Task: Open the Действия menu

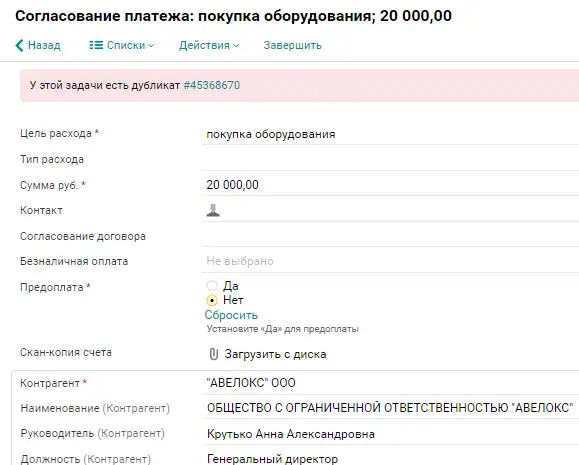Action: [209, 45]
